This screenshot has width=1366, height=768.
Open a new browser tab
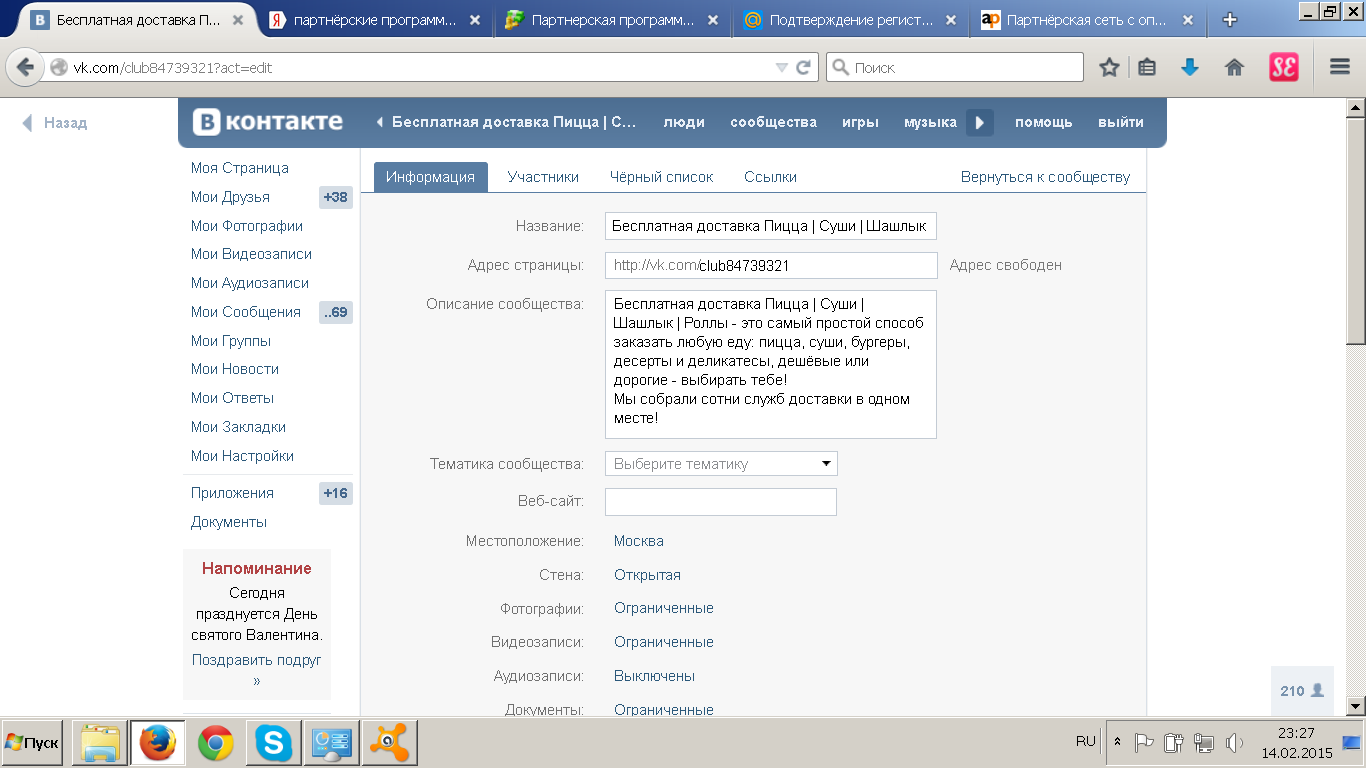tap(1230, 20)
